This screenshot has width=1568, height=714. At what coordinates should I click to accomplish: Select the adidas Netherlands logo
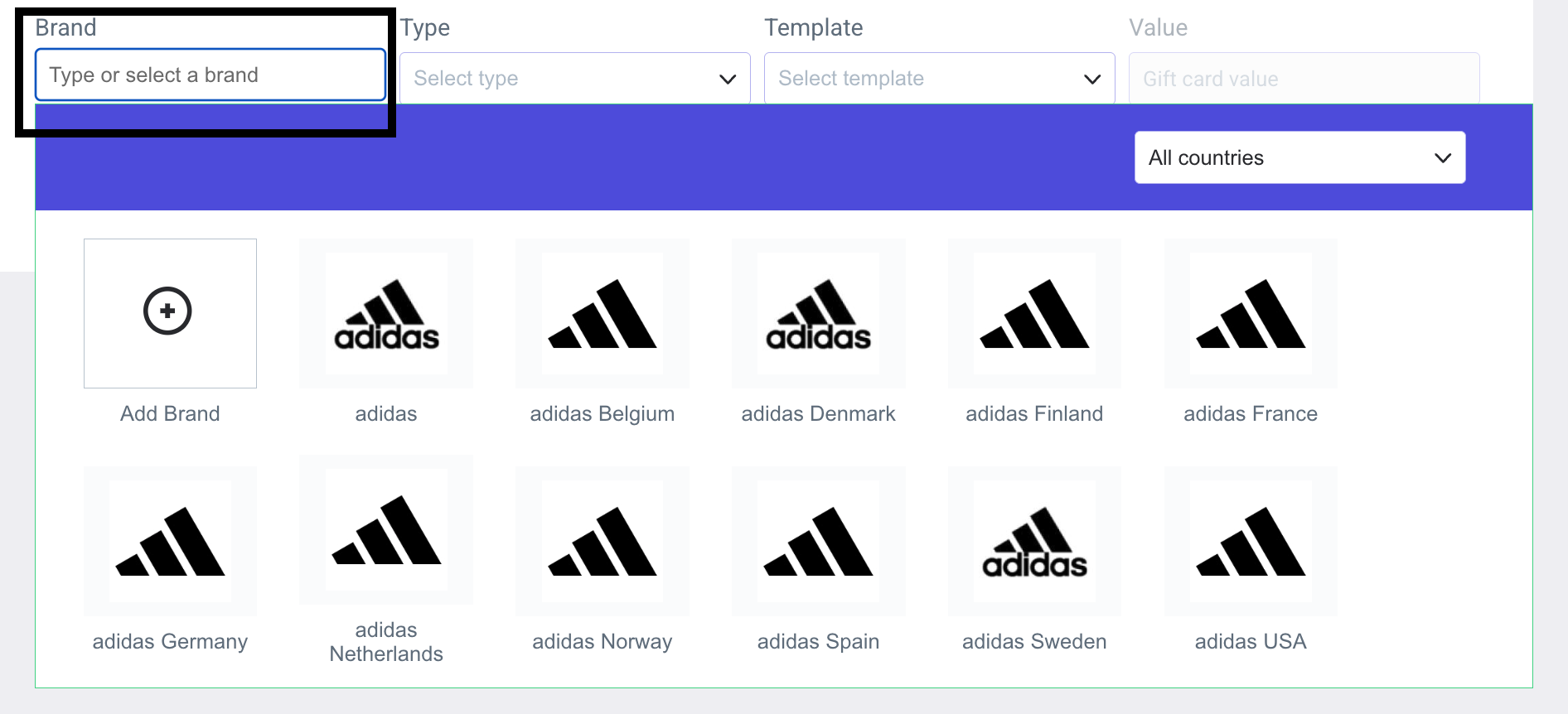click(x=386, y=530)
